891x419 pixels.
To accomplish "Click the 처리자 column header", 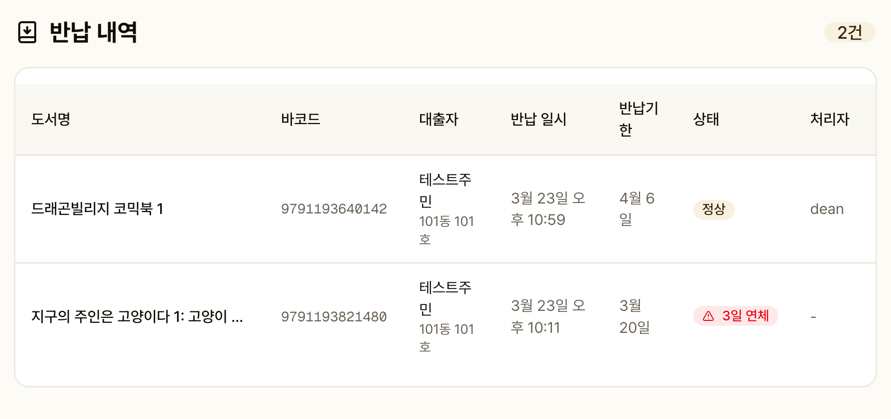I will click(x=829, y=120).
